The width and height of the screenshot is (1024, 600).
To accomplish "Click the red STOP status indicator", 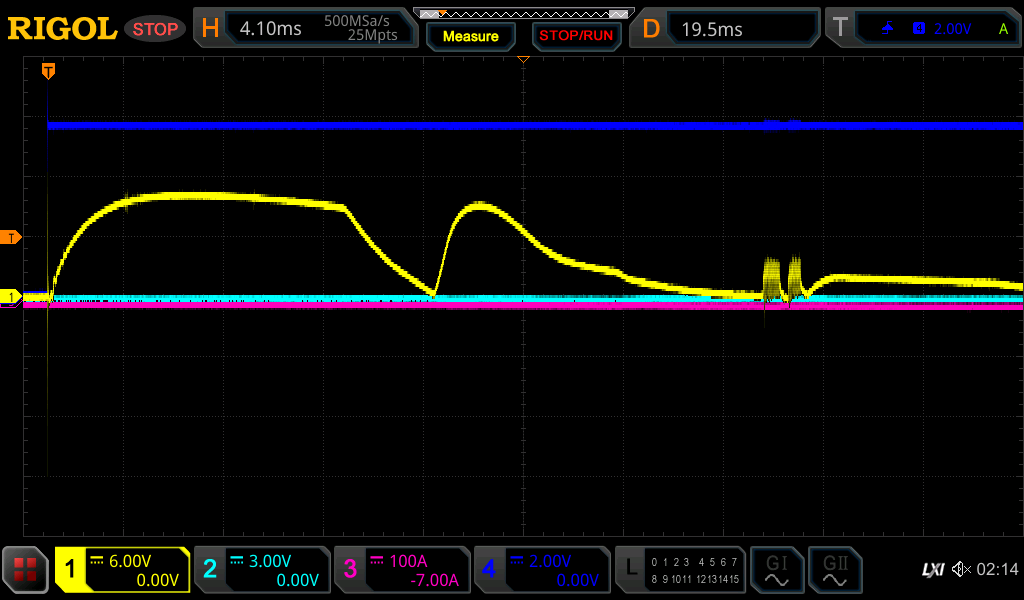I will [x=155, y=29].
